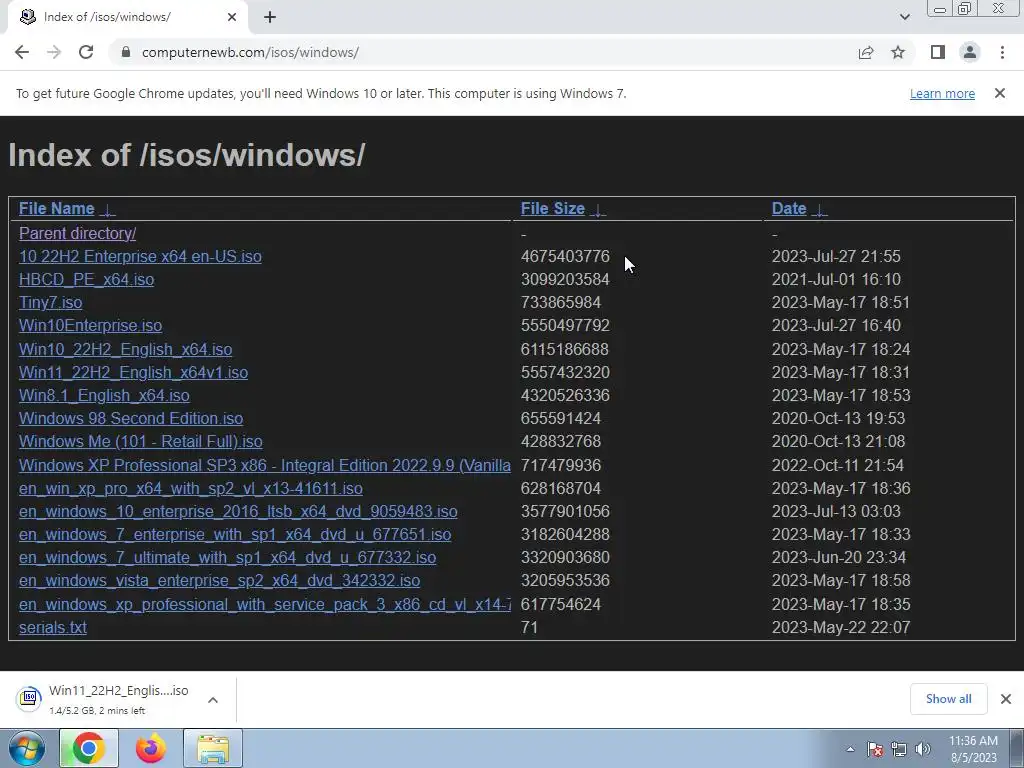Show hidden system tray icons
This screenshot has height=768, width=1024.
850,749
